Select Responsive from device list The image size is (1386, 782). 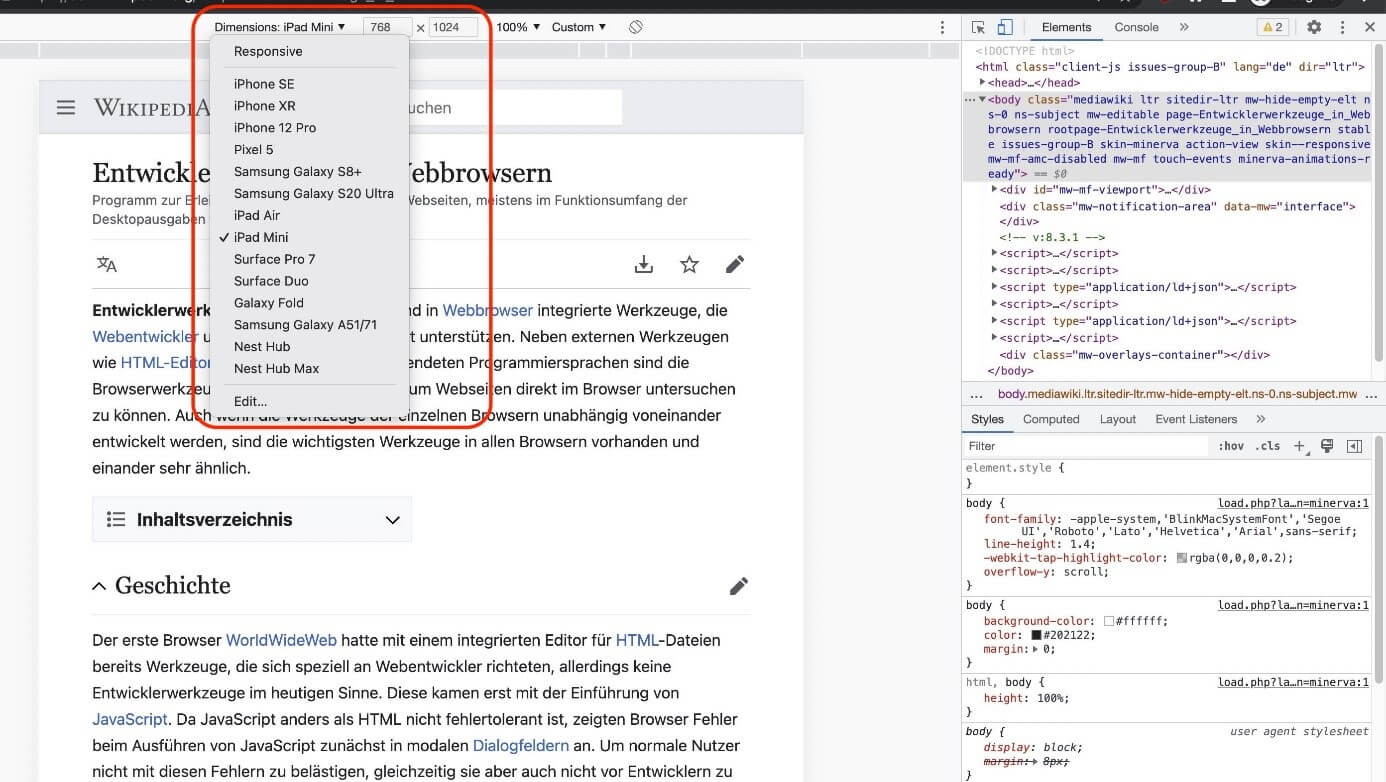pos(268,51)
